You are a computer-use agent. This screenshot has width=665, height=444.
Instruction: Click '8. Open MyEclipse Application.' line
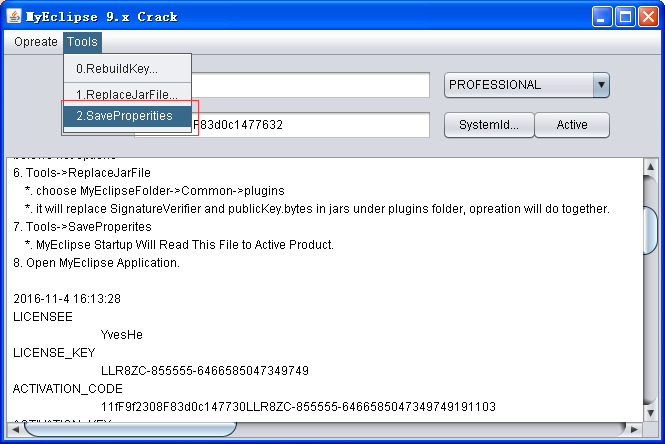click(x=96, y=263)
